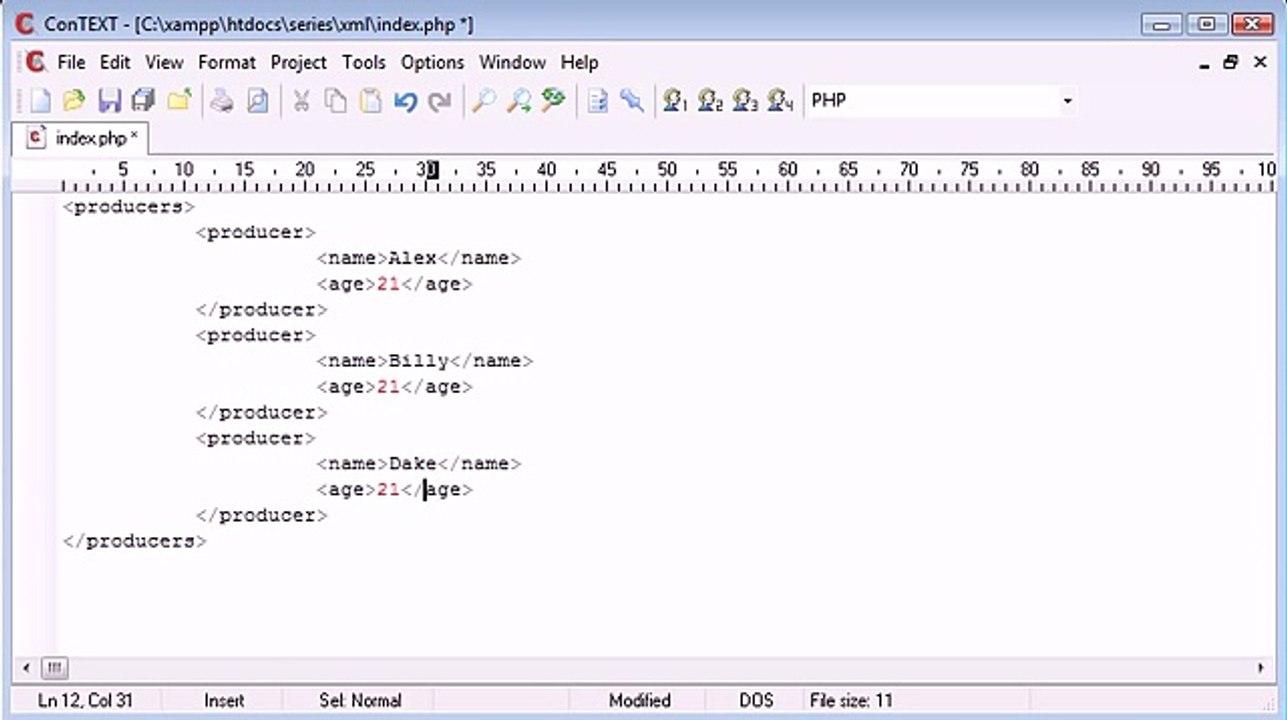Image resolution: width=1287 pixels, height=720 pixels.
Task: Click the Save All files icon
Action: 143,101
